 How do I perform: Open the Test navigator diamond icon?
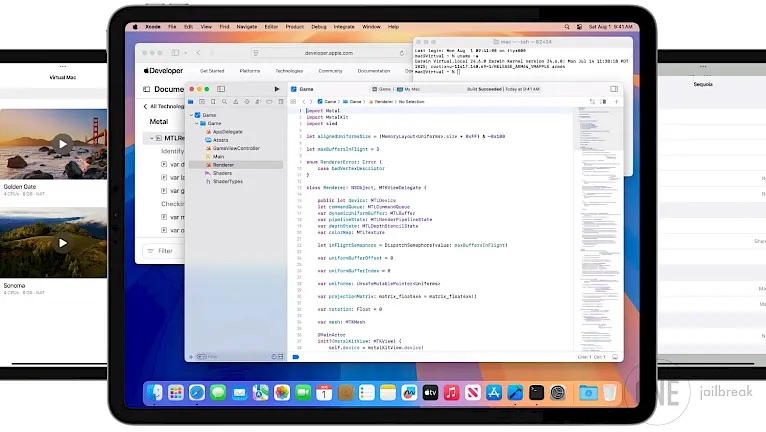(247, 102)
